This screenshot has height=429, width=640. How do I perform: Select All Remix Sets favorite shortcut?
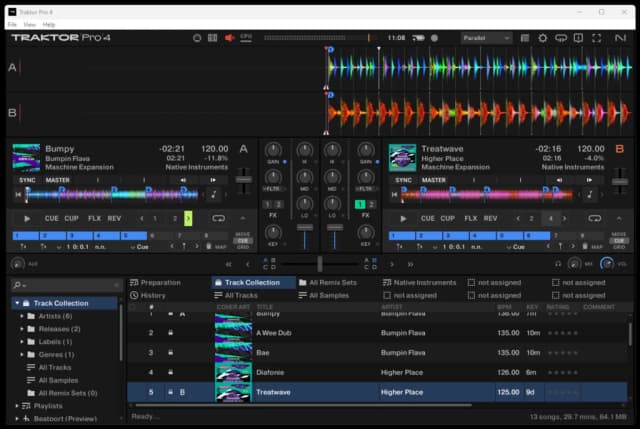(328, 282)
